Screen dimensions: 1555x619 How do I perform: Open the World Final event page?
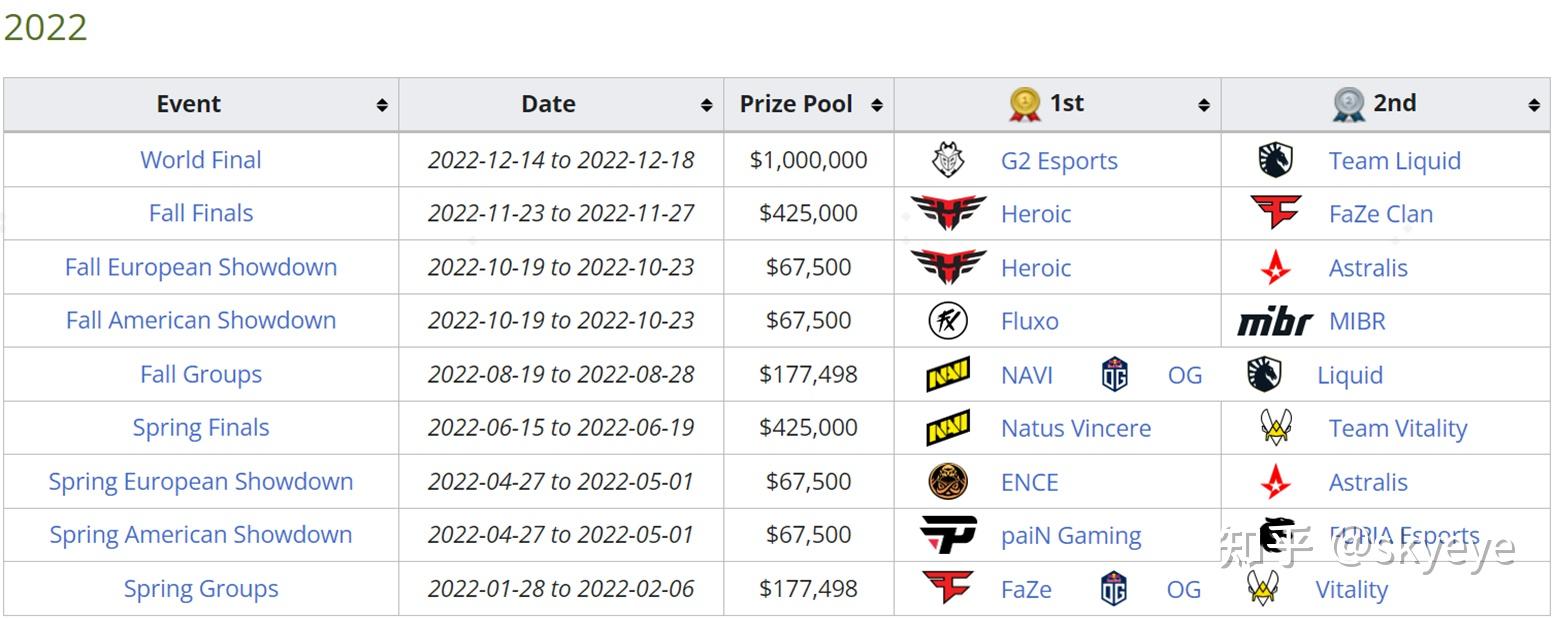(200, 159)
